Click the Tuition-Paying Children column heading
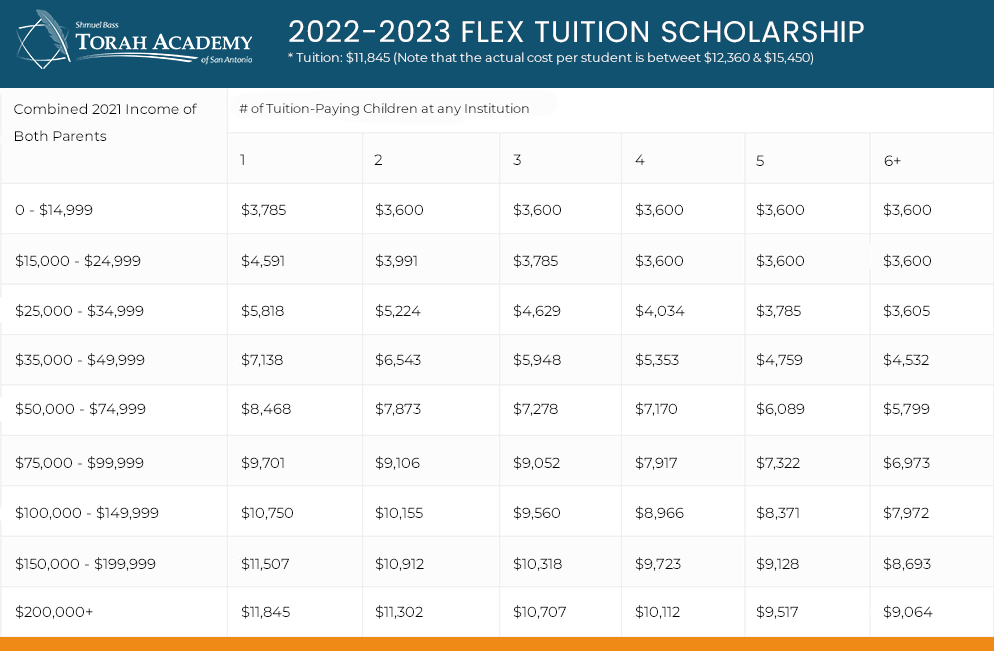 point(384,108)
